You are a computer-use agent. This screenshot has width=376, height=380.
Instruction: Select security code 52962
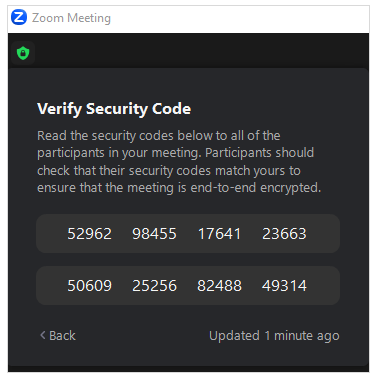click(89, 234)
